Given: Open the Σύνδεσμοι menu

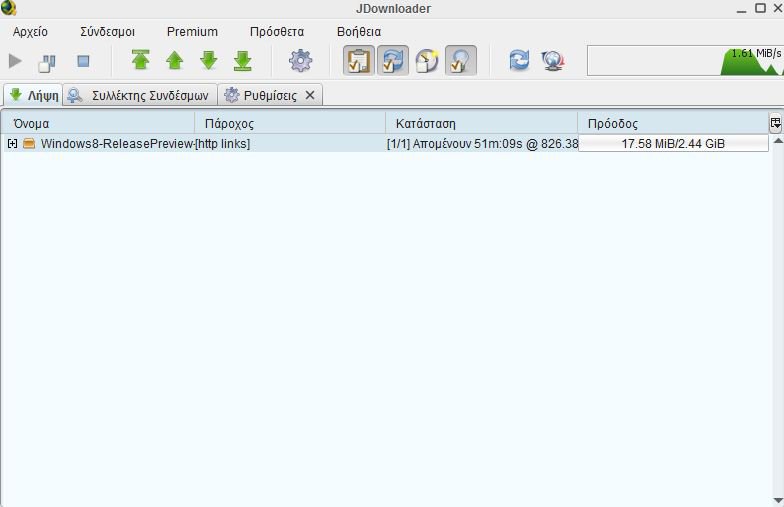Looking at the screenshot, I should [108, 32].
